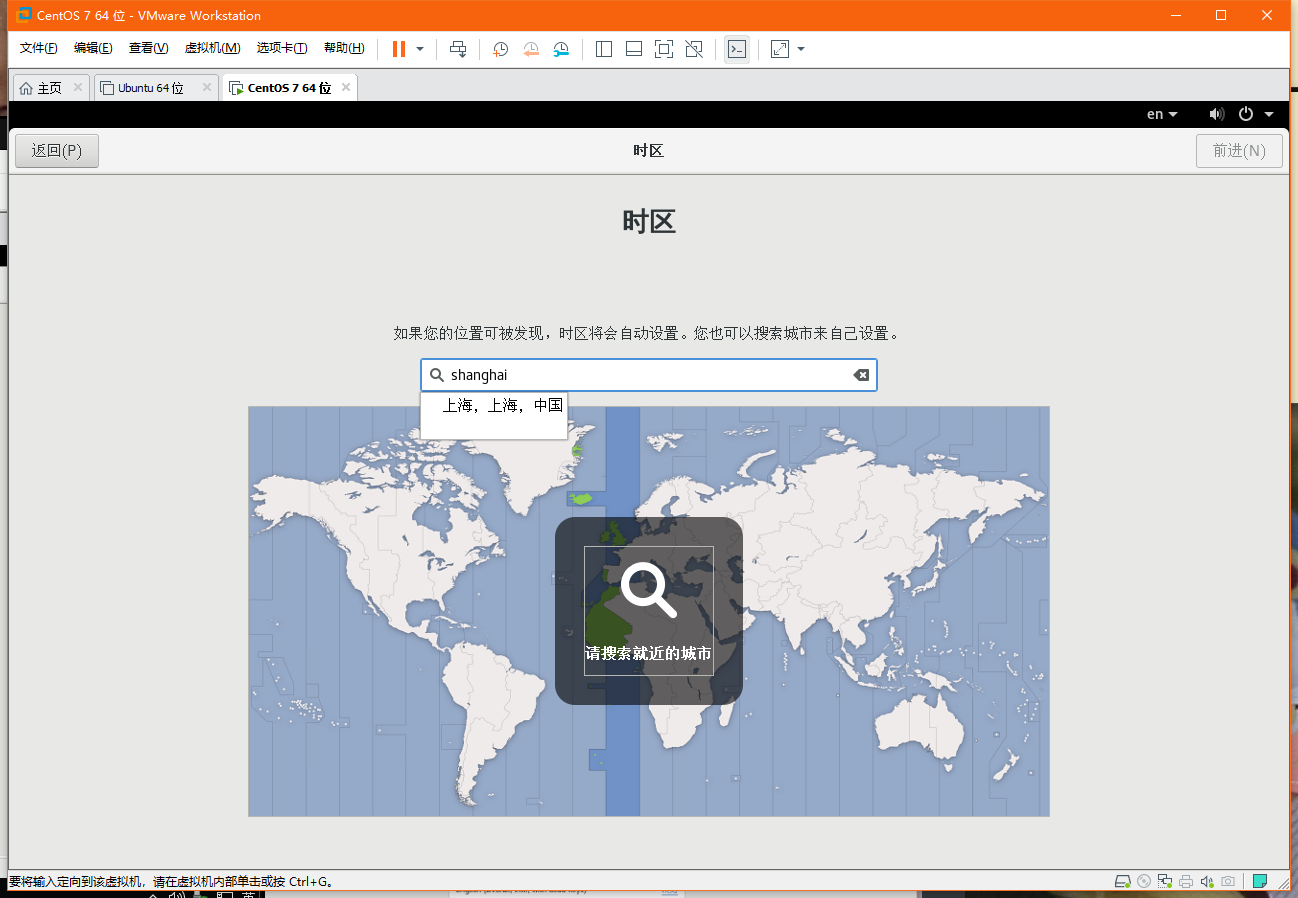The height and width of the screenshot is (898, 1298).
Task: Click the CD/DVD drive status icon
Action: pyautogui.click(x=1145, y=882)
